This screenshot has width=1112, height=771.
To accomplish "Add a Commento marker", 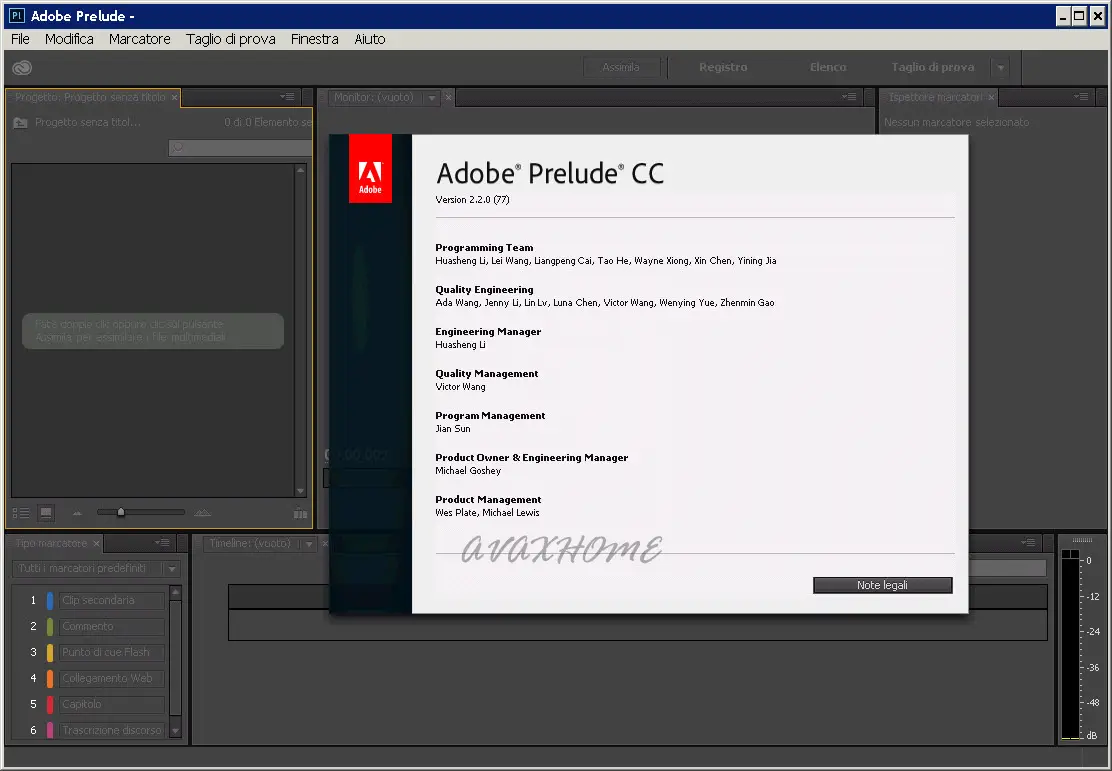I will point(112,627).
